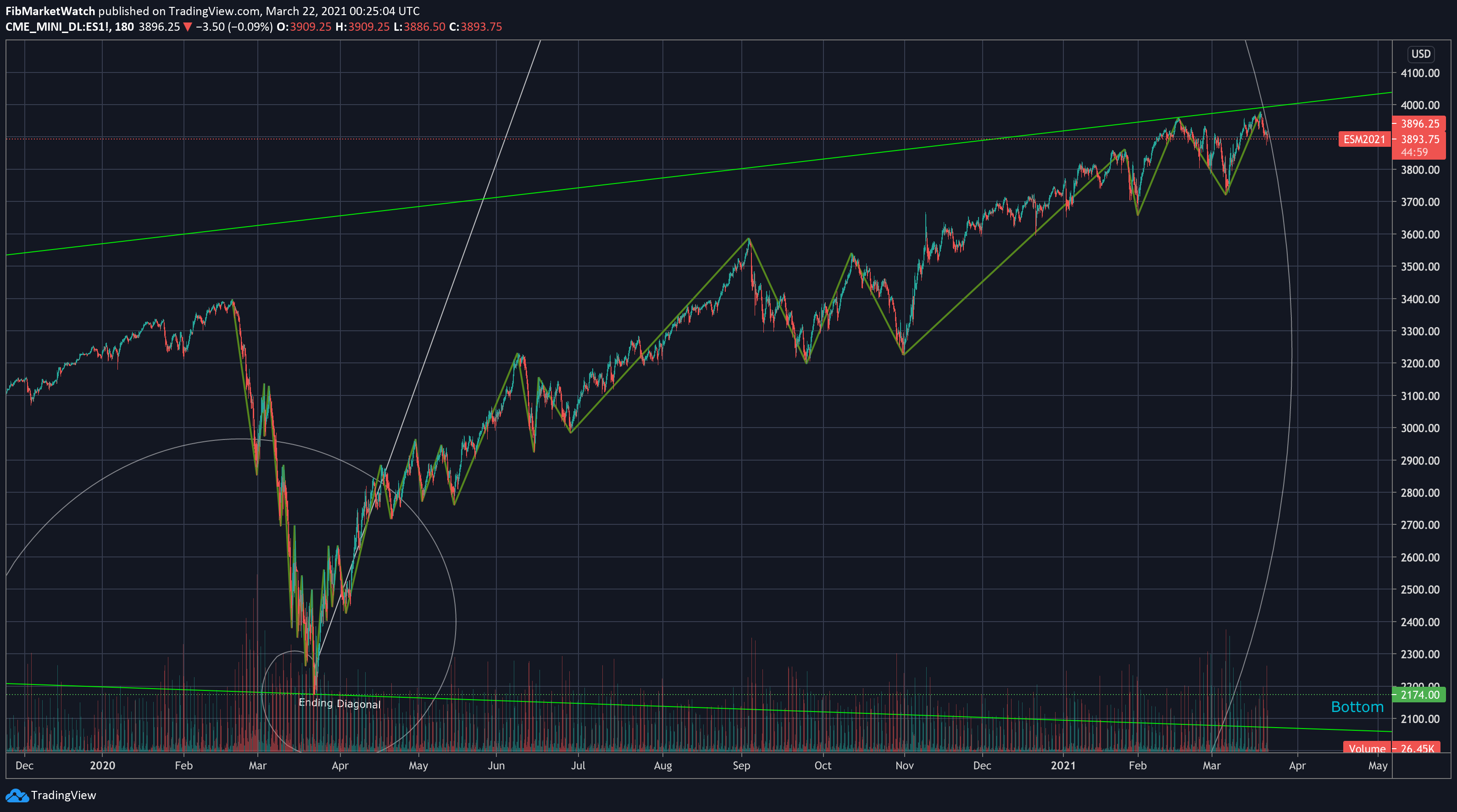Click the close price value C:3893.75
The width and height of the screenshot is (1457, 812).
(x=476, y=27)
